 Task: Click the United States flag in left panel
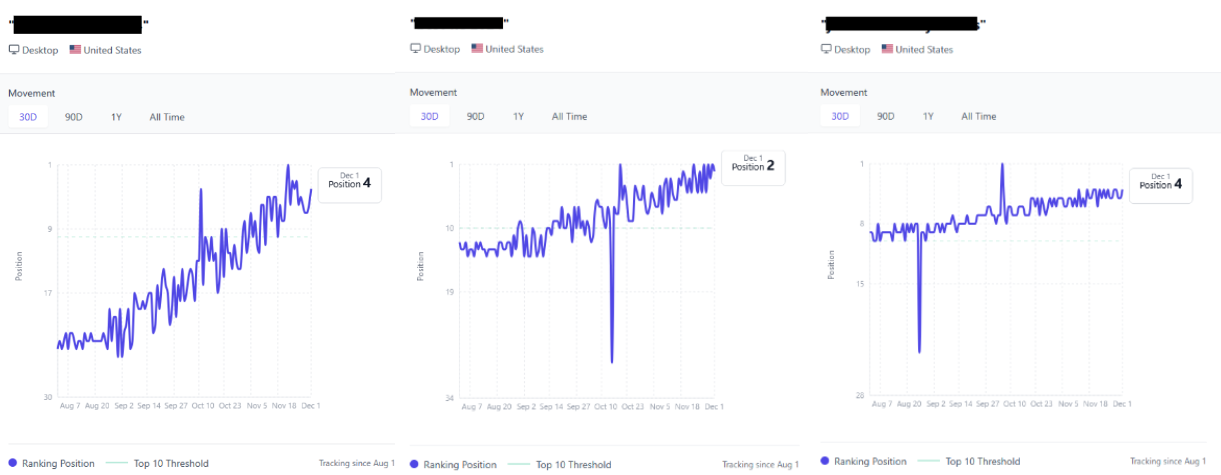coord(75,50)
